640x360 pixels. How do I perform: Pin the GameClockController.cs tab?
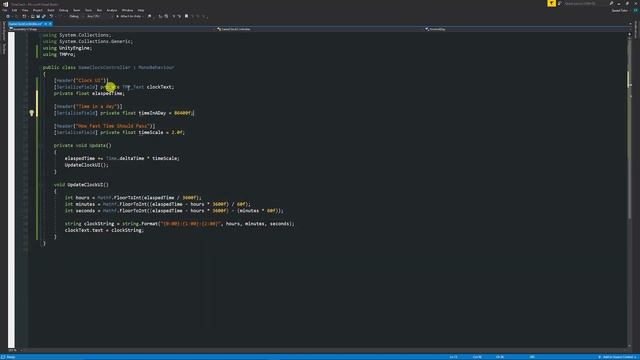pos(46,24)
